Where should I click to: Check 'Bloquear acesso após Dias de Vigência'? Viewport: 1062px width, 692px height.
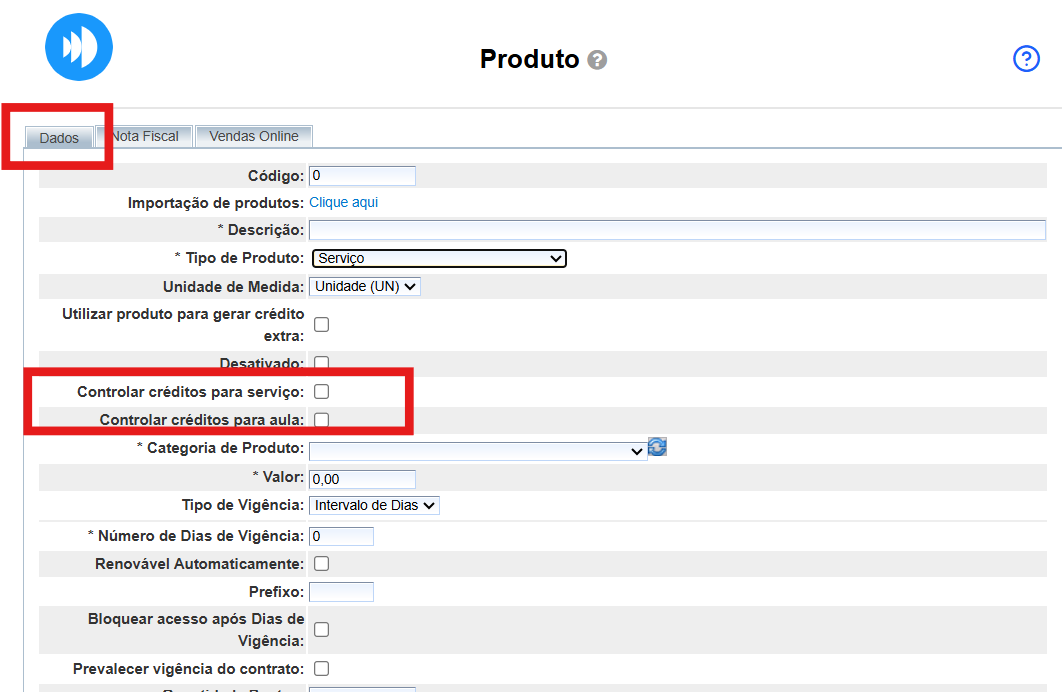[x=322, y=630]
